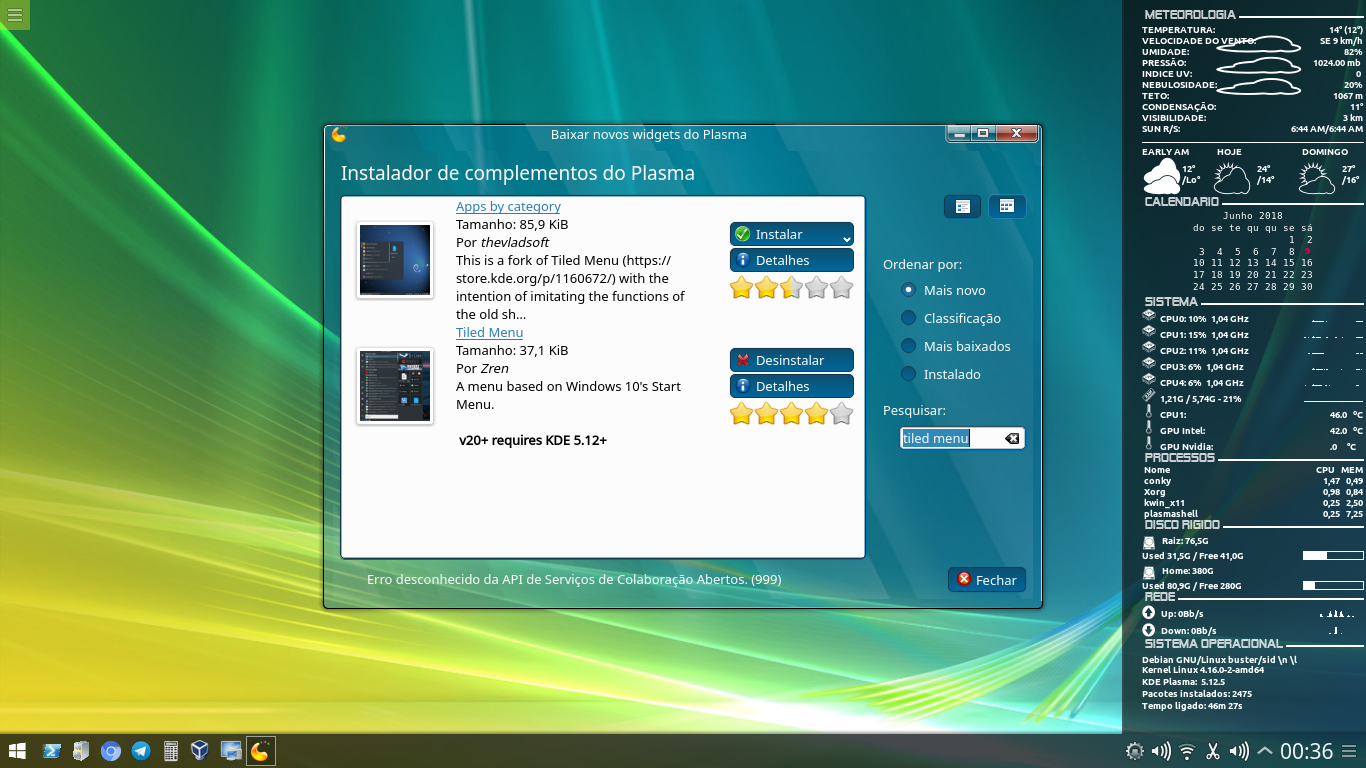Switch to the details list view mode

pyautogui.click(x=962, y=206)
